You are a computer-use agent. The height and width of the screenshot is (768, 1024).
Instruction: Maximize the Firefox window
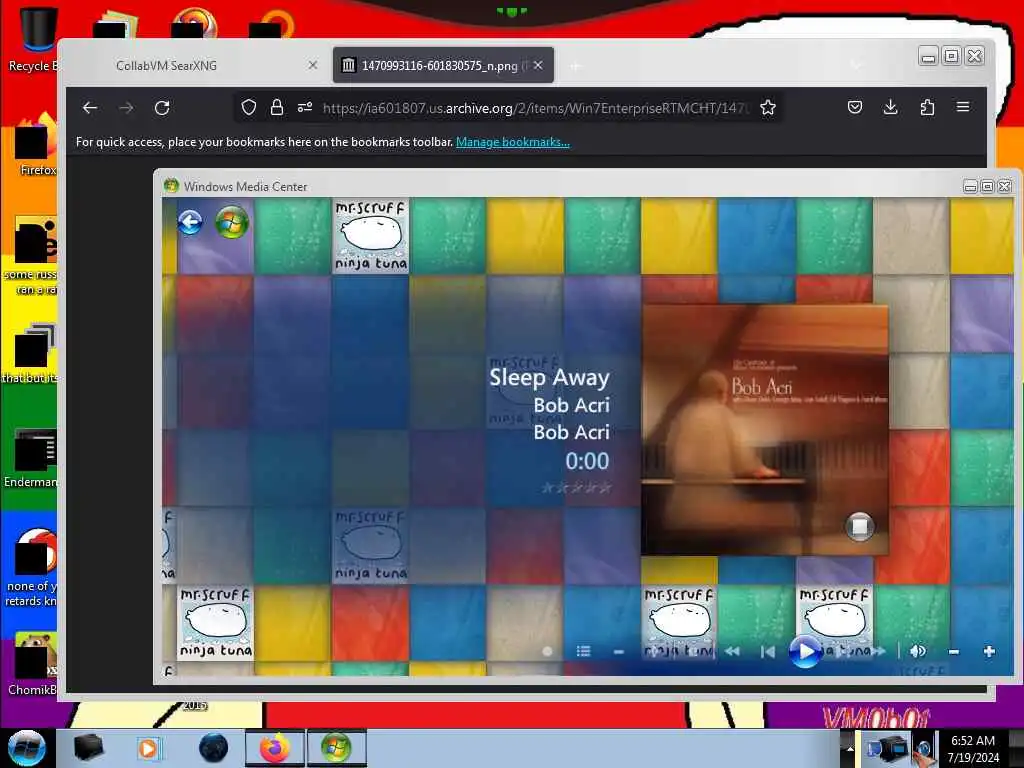point(951,56)
